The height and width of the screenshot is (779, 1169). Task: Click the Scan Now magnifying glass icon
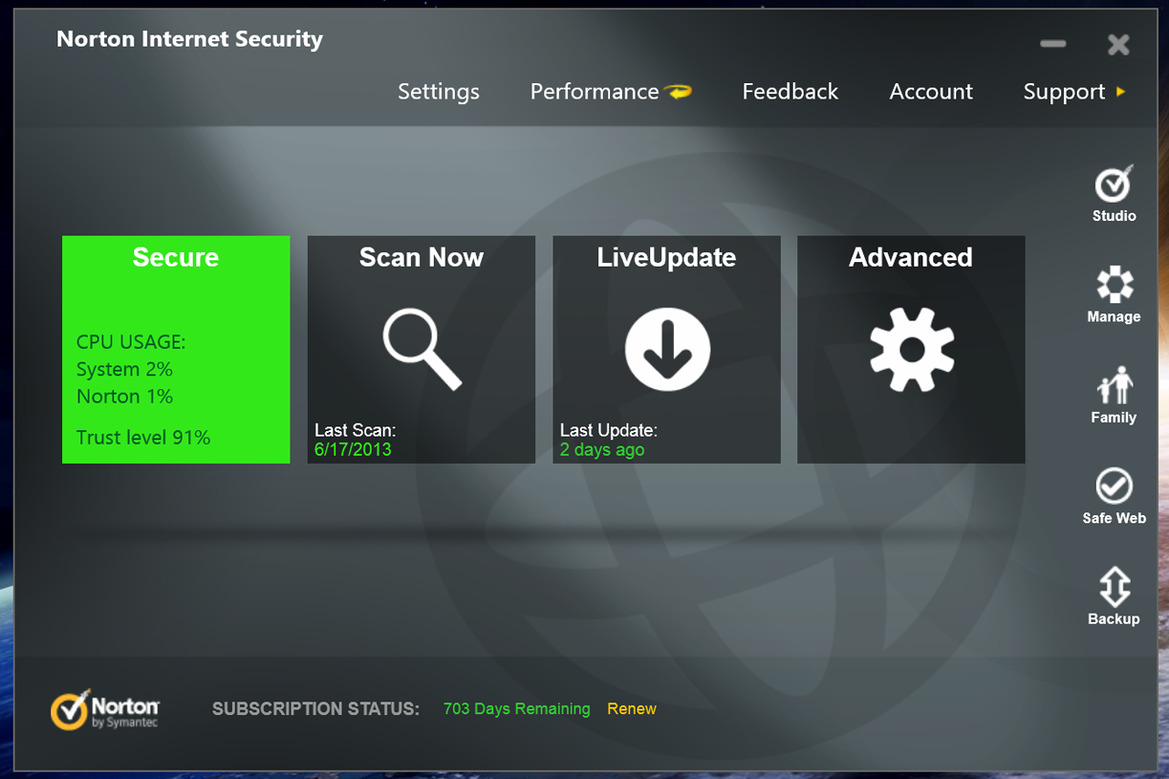[422, 349]
